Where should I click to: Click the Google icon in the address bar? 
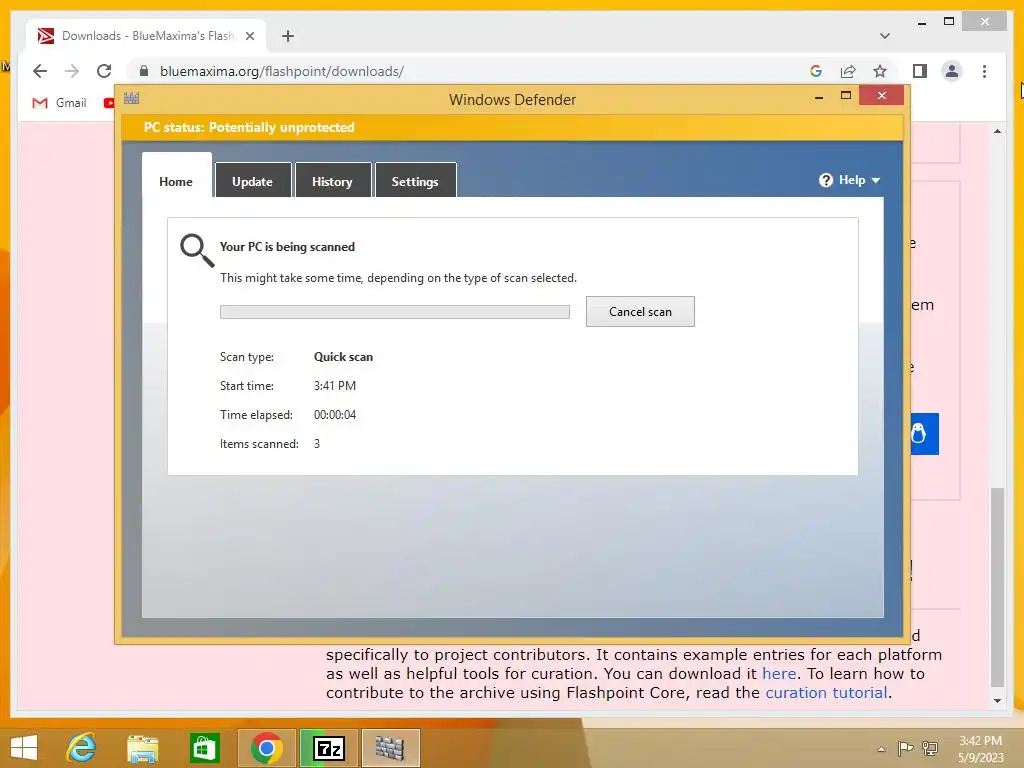[816, 71]
